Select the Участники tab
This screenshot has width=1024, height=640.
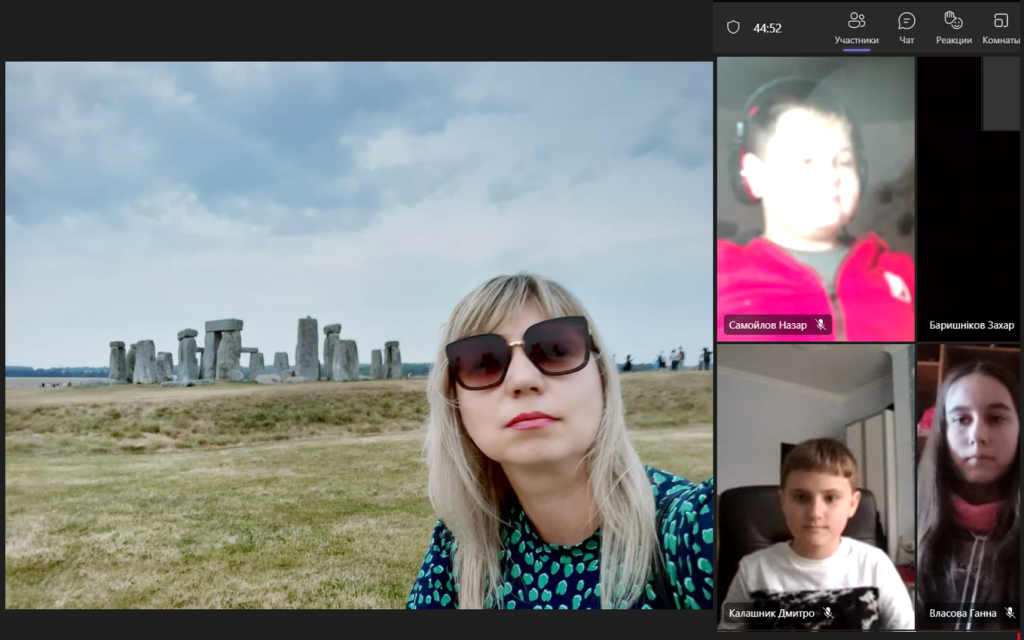(858, 27)
